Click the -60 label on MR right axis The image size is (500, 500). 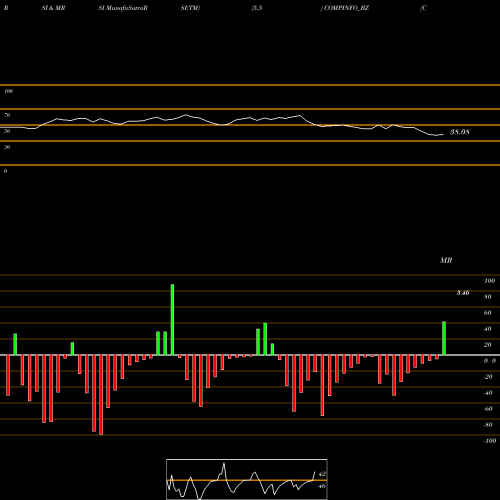(488, 409)
